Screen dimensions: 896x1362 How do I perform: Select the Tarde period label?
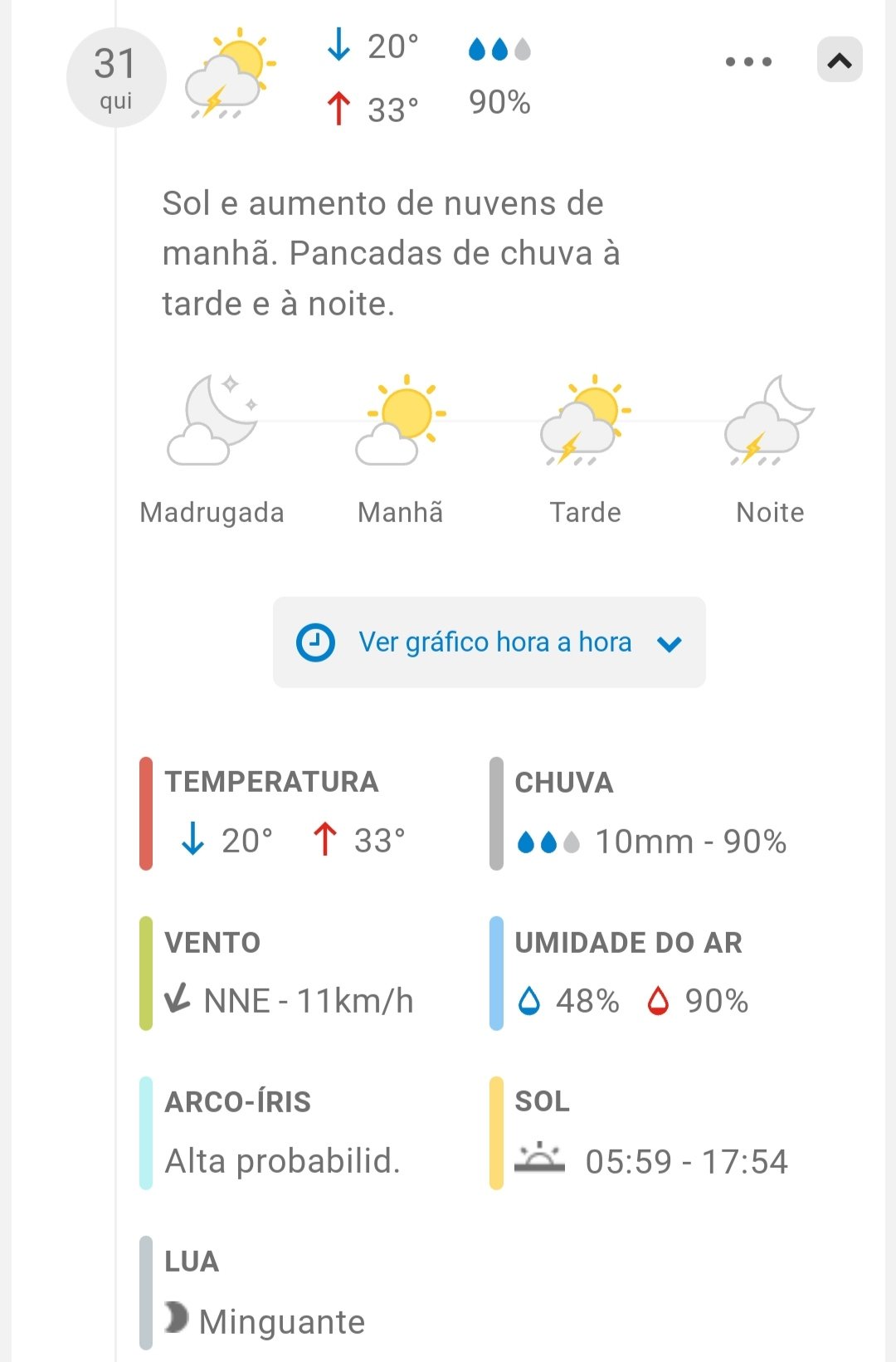(586, 513)
